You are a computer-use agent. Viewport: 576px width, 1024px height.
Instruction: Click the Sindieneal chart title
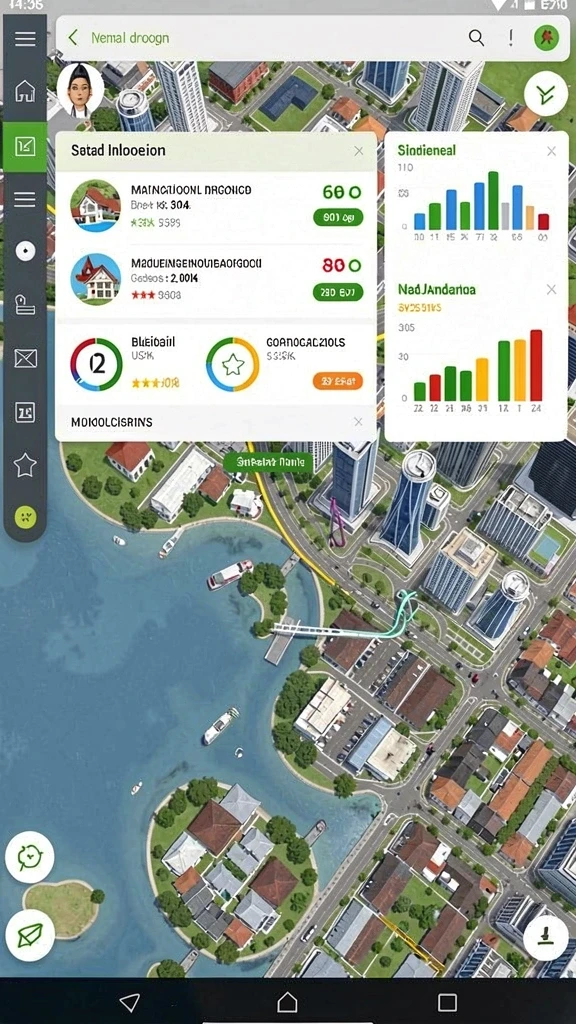(x=426, y=150)
